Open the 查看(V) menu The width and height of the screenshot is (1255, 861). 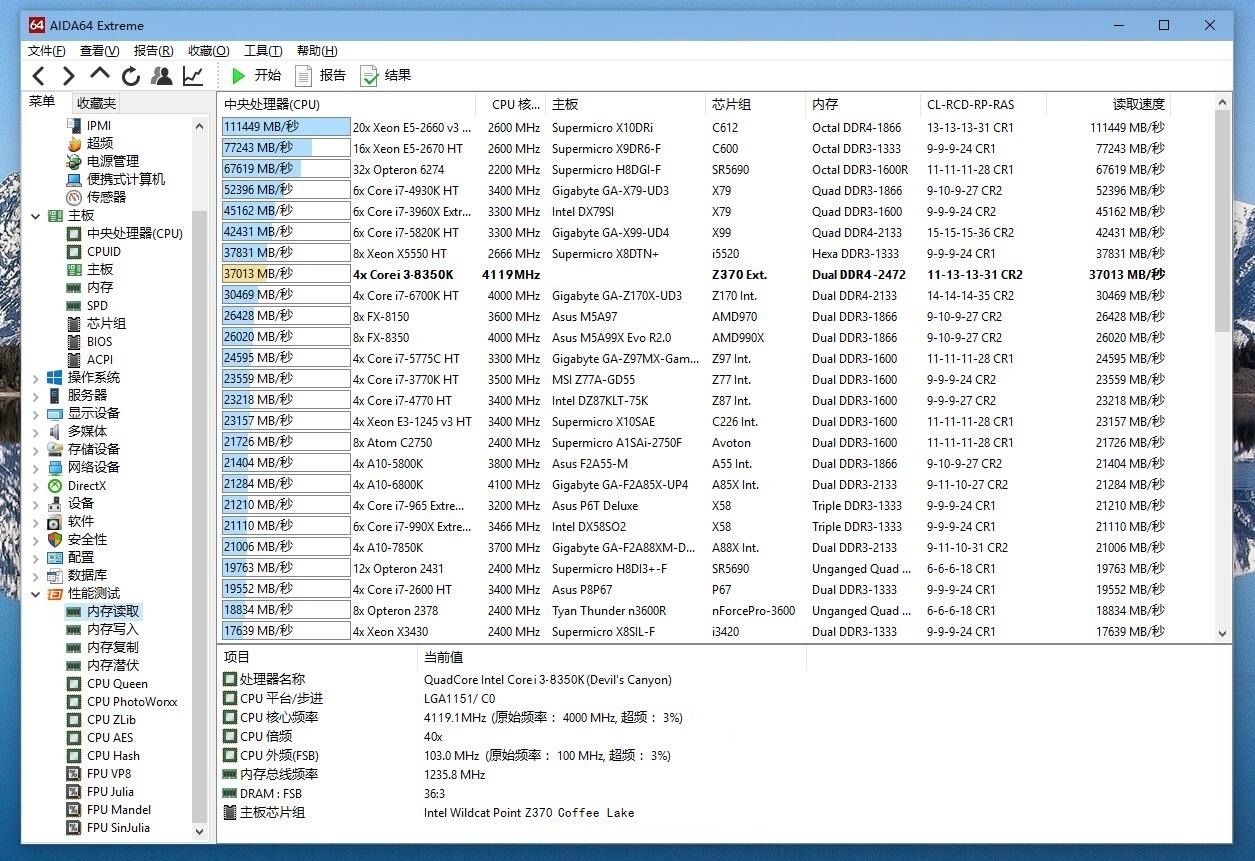tap(99, 50)
